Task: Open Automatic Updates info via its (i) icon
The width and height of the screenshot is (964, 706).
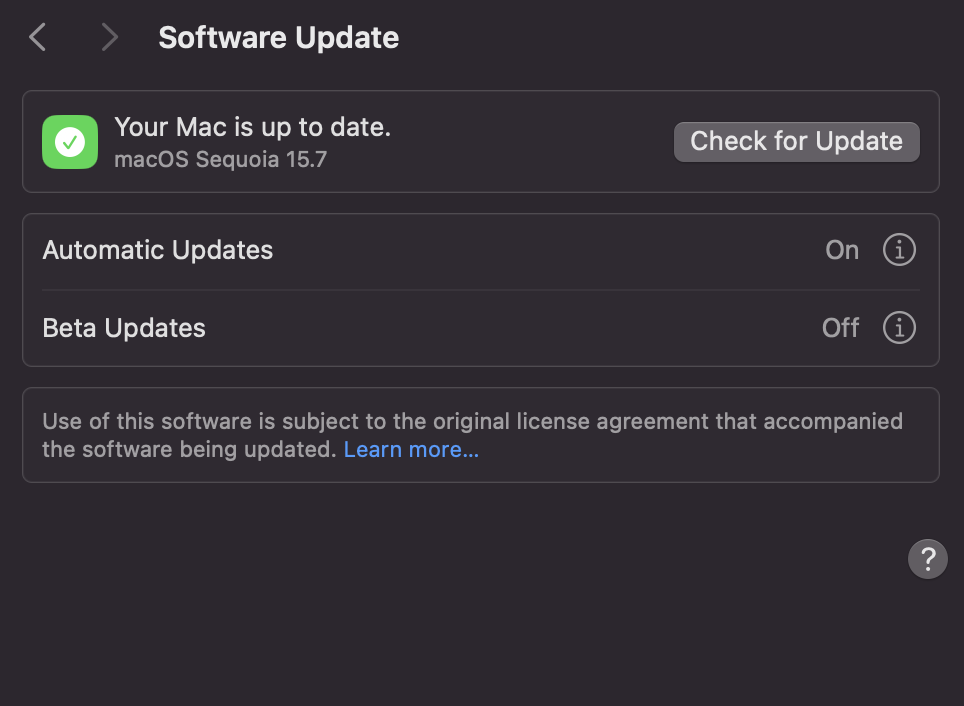Action: 899,250
